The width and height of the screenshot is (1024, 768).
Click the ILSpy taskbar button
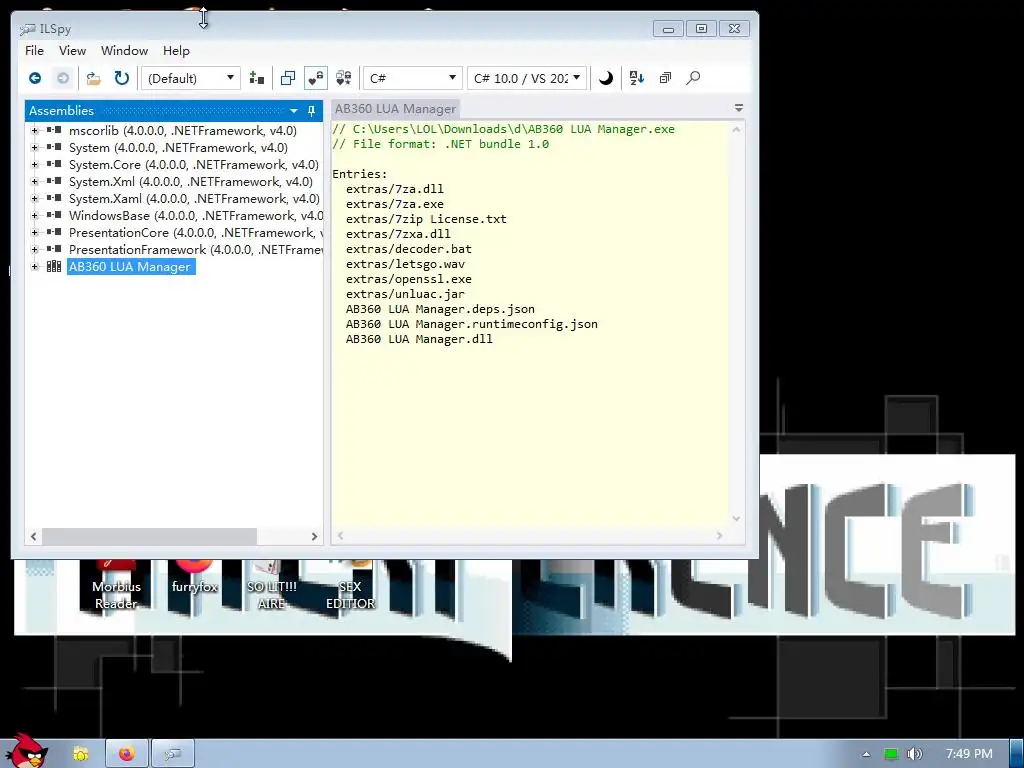pyautogui.click(x=172, y=754)
